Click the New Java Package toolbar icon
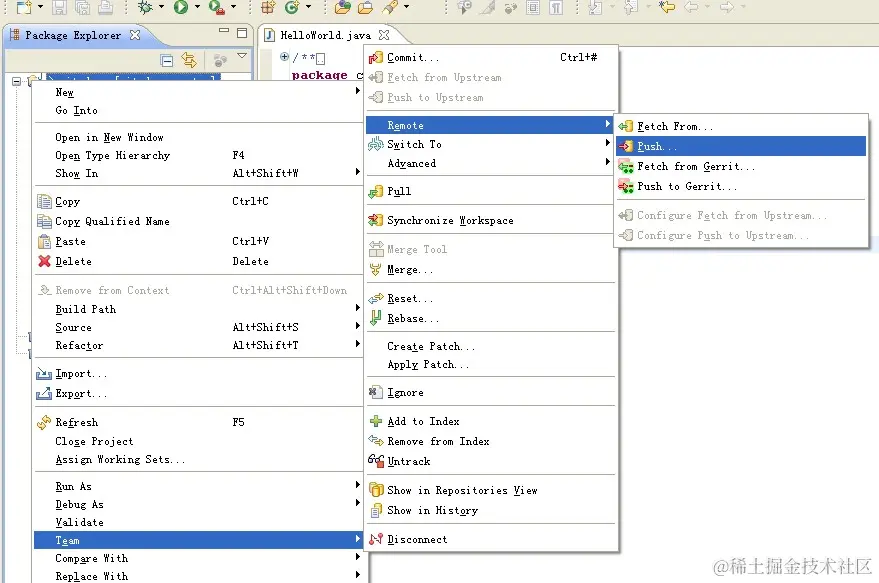879x583 pixels. coord(268,7)
